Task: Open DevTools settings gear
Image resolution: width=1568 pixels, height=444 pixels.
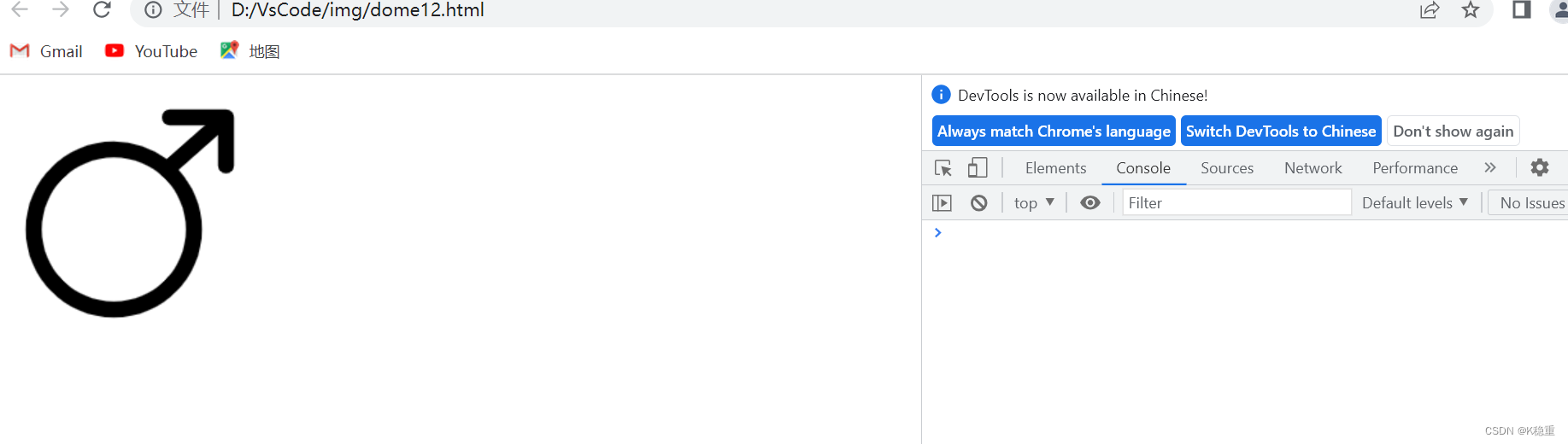Action: click(1539, 168)
